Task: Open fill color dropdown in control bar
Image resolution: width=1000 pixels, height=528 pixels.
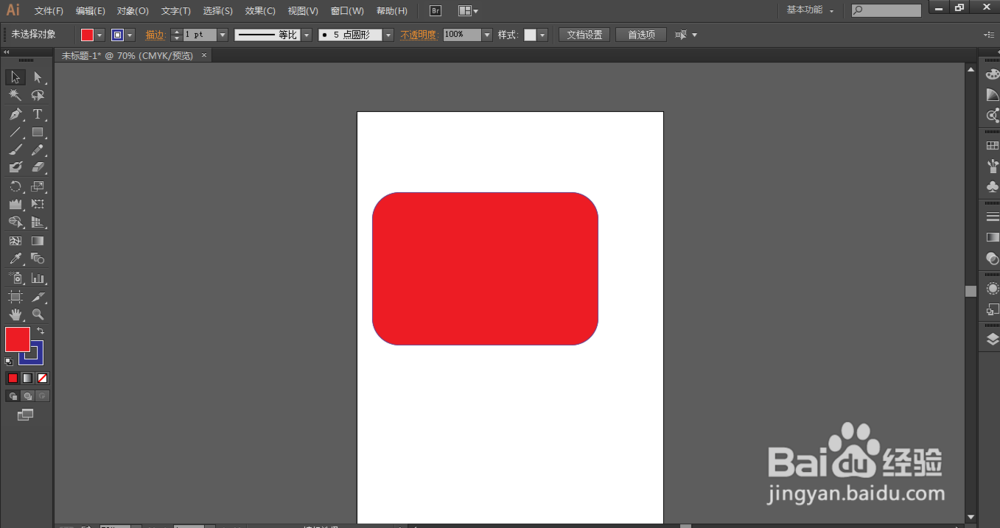Action: click(100, 35)
